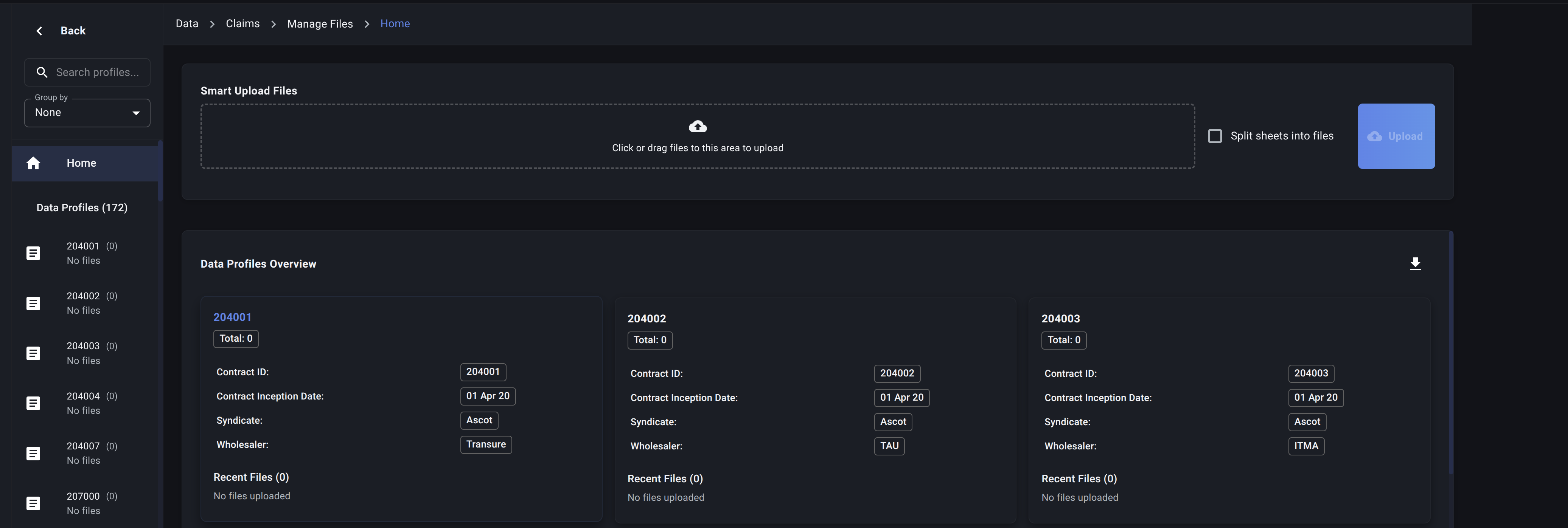Click the Home house icon in sidebar
The image size is (1568, 528).
(x=33, y=163)
